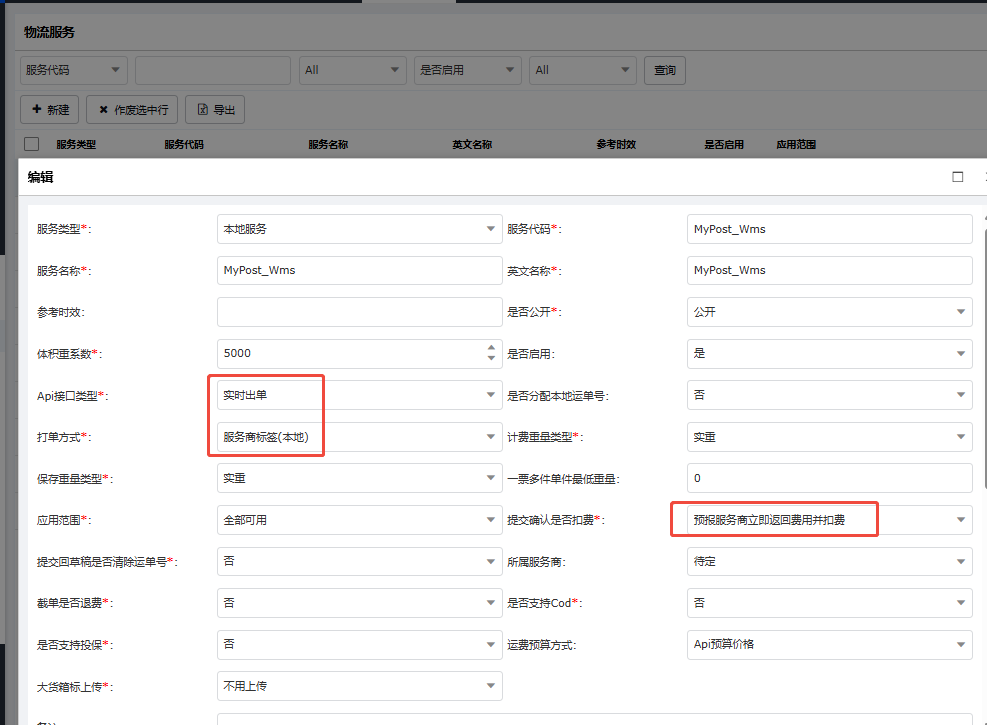
Task: Open the Api接口类型 dropdown showing 实时出单
Action: (x=359, y=395)
